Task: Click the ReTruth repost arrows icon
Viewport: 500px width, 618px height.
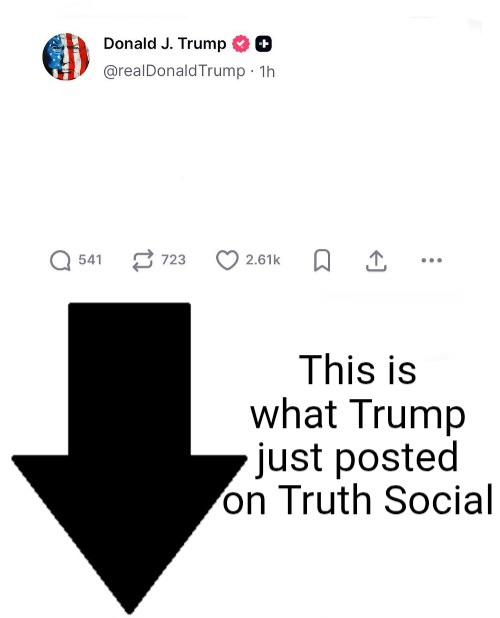Action: [142, 261]
